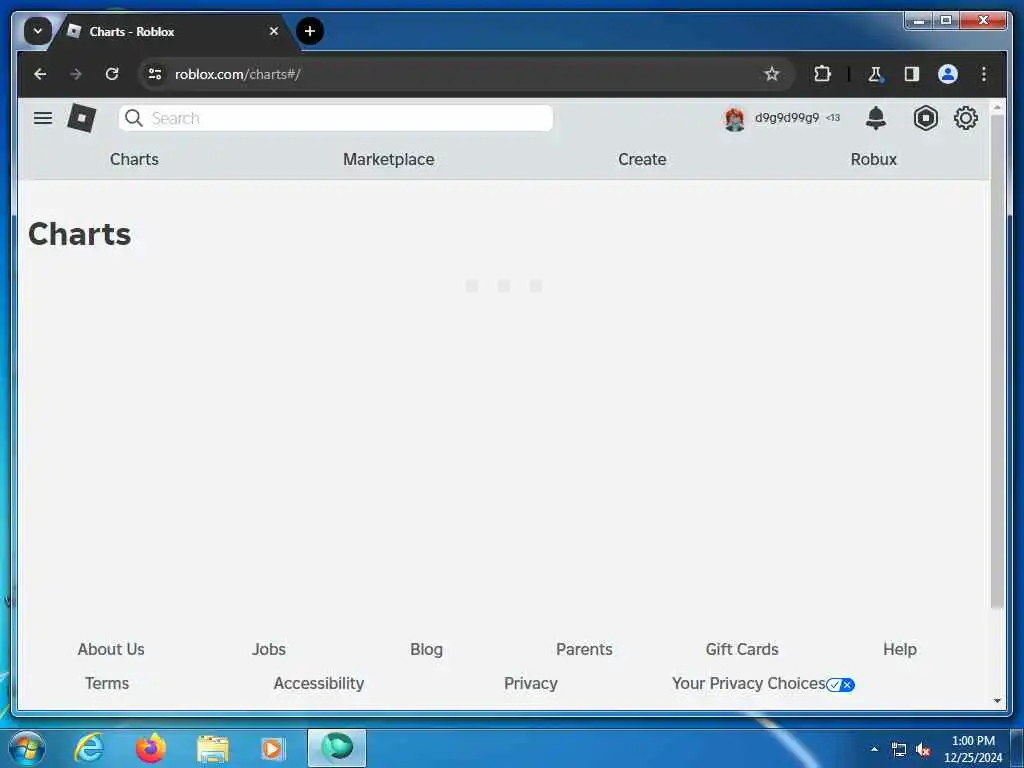Image resolution: width=1024 pixels, height=768 pixels.
Task: Click the d9g9d99g9 username link
Action: coord(786,118)
